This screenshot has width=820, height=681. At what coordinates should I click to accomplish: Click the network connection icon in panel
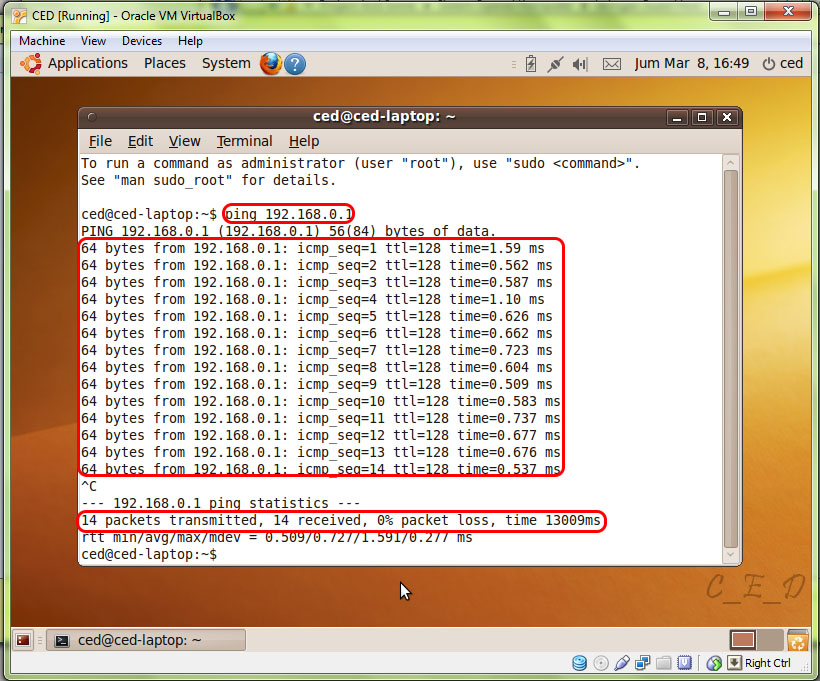coord(555,64)
